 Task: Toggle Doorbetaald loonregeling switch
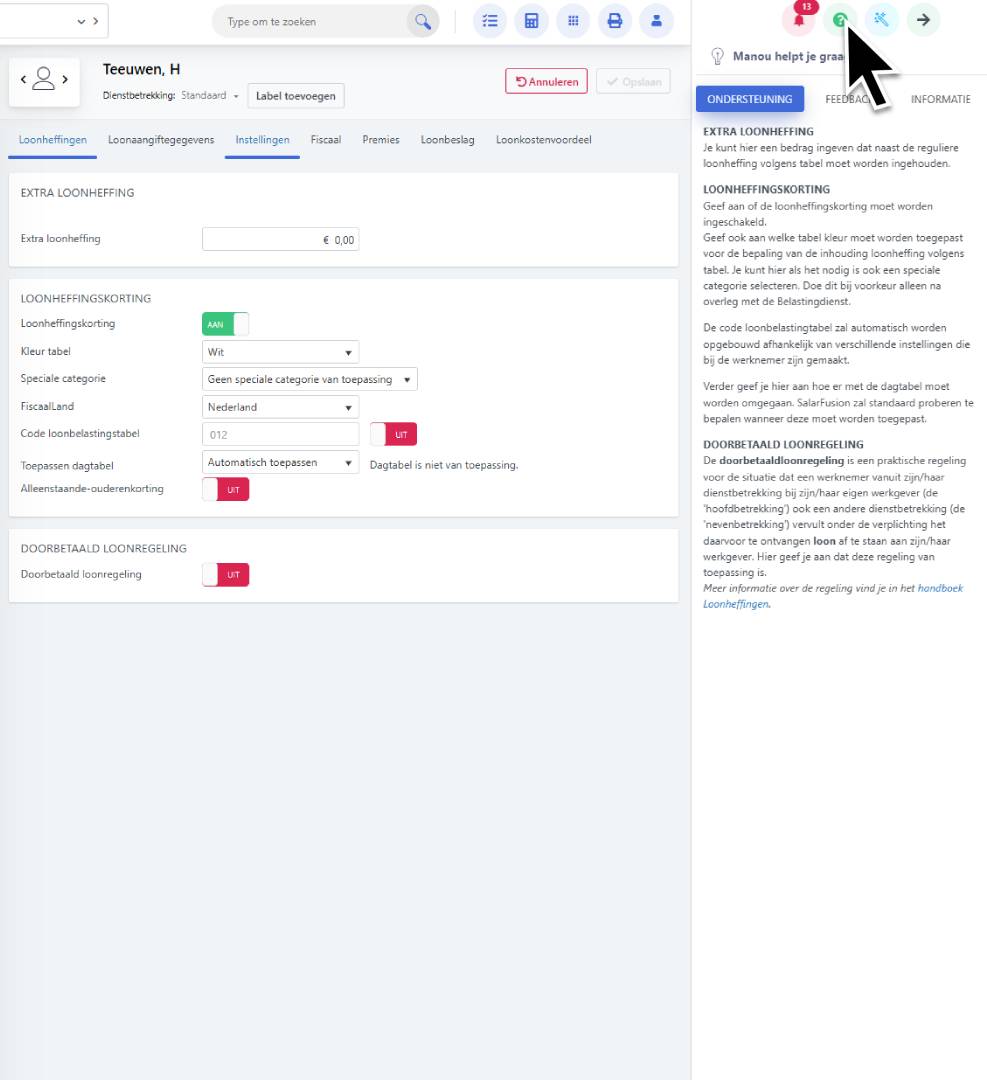point(225,574)
